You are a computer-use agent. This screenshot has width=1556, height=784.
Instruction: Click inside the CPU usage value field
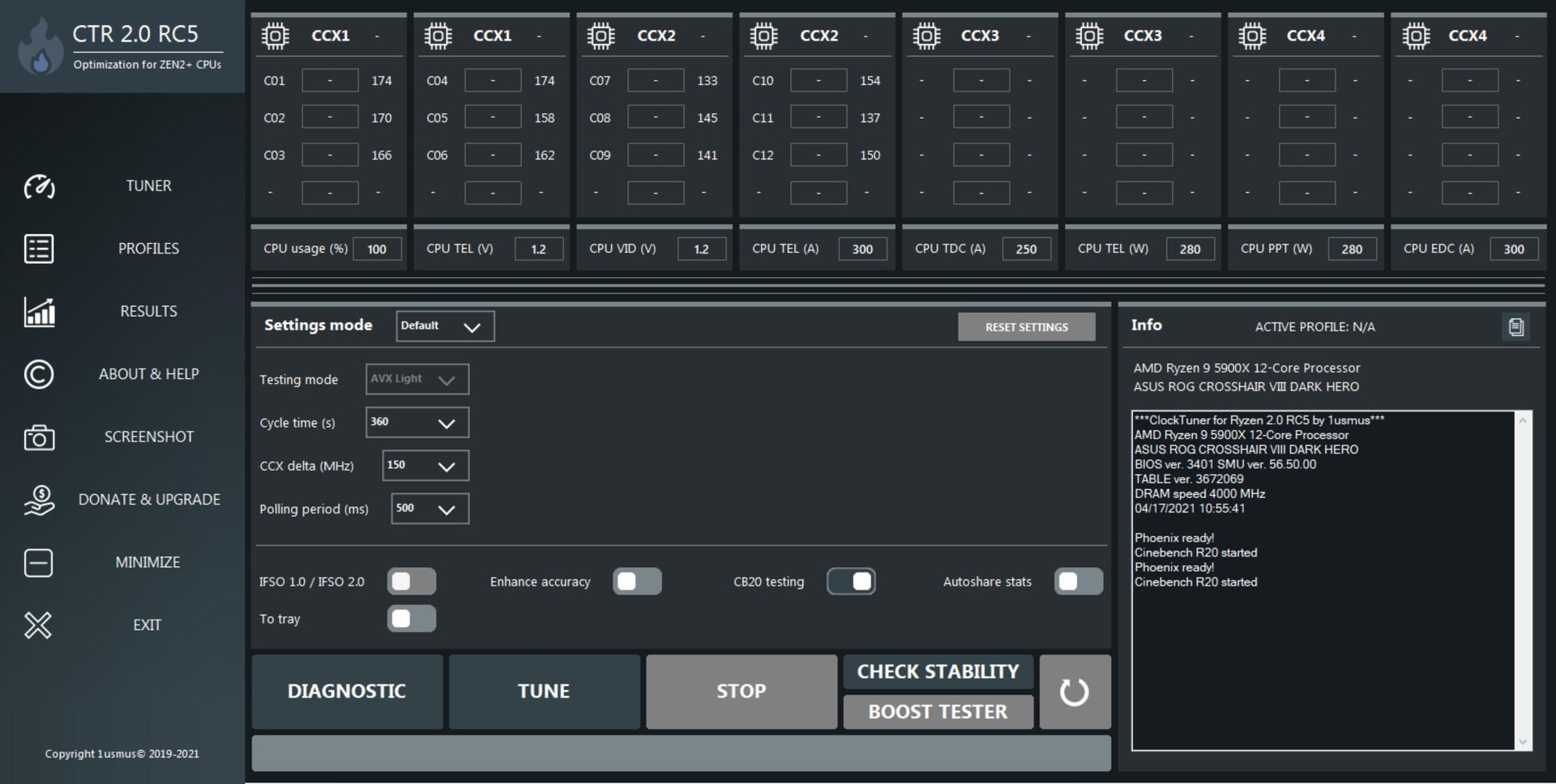(377, 249)
